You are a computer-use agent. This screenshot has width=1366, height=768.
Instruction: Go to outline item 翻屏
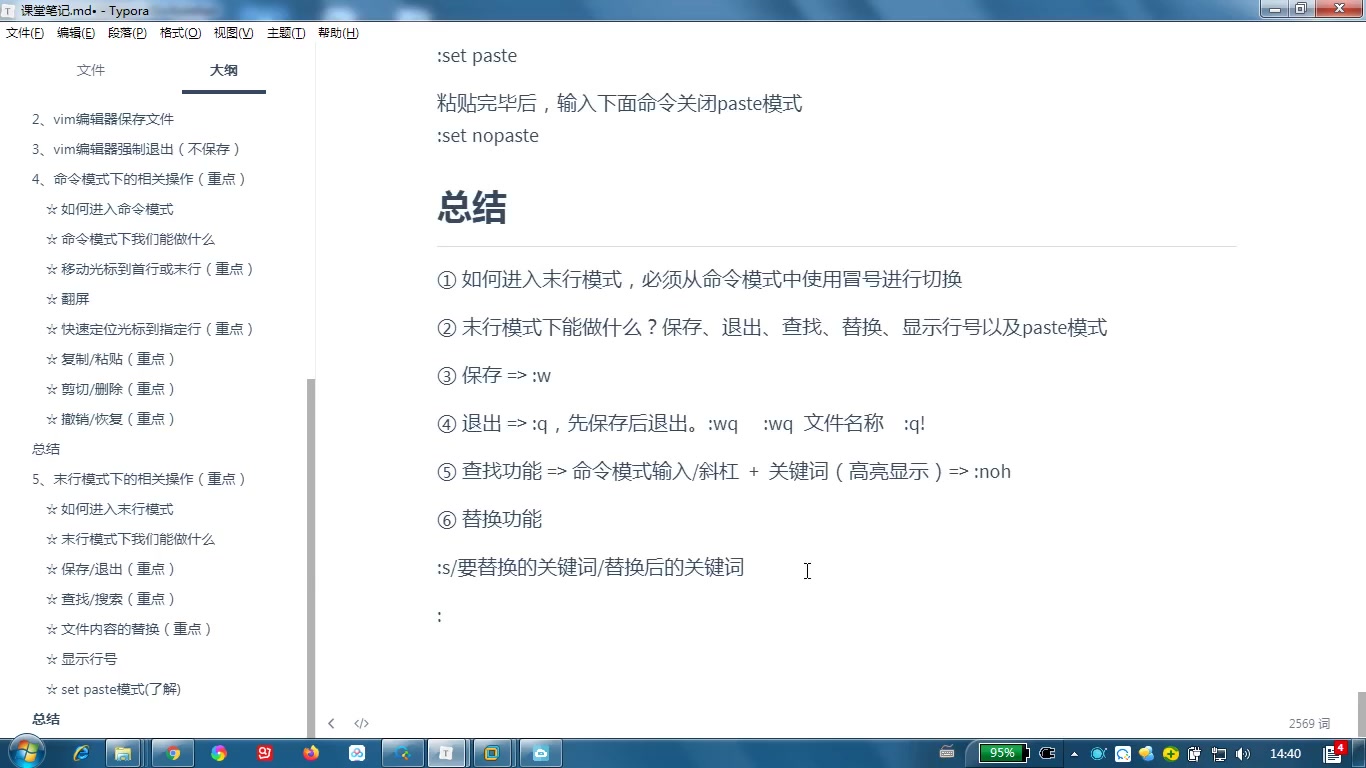coord(68,299)
